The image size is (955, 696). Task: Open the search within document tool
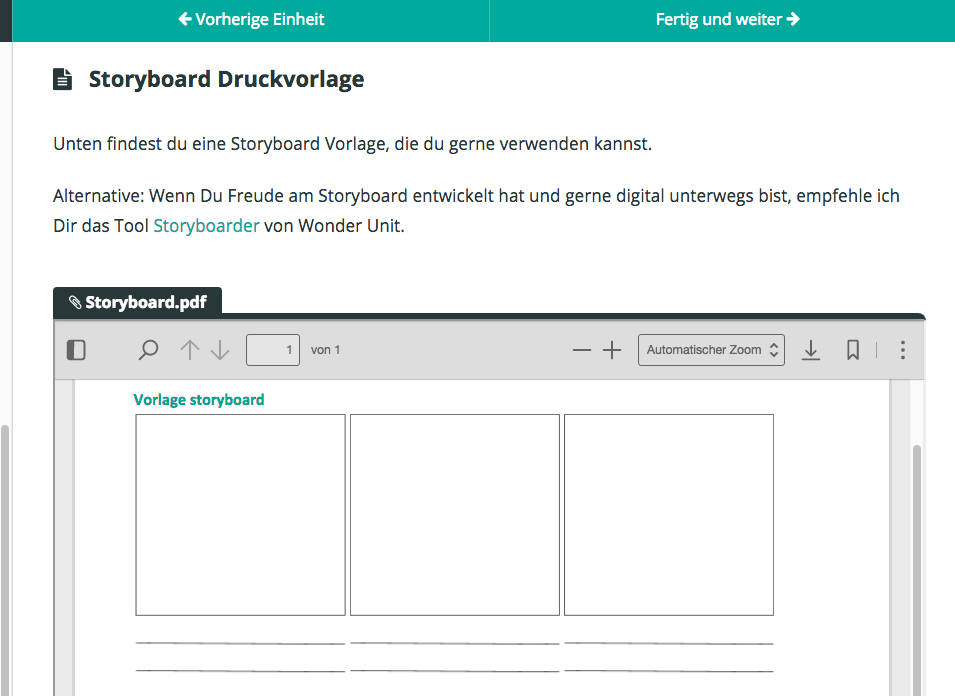[148, 350]
